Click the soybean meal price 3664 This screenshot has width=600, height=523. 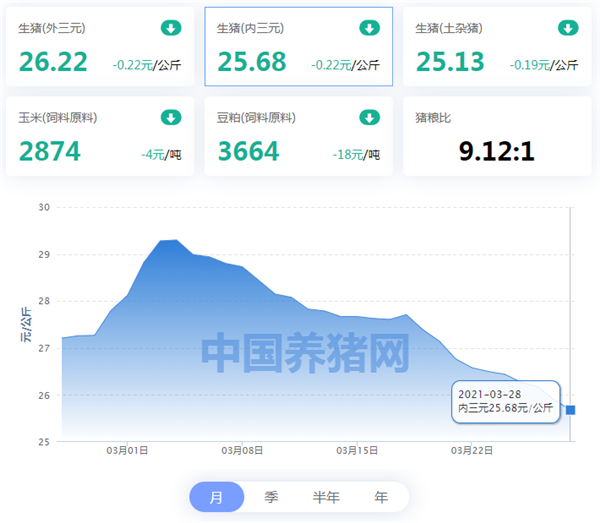pos(248,151)
